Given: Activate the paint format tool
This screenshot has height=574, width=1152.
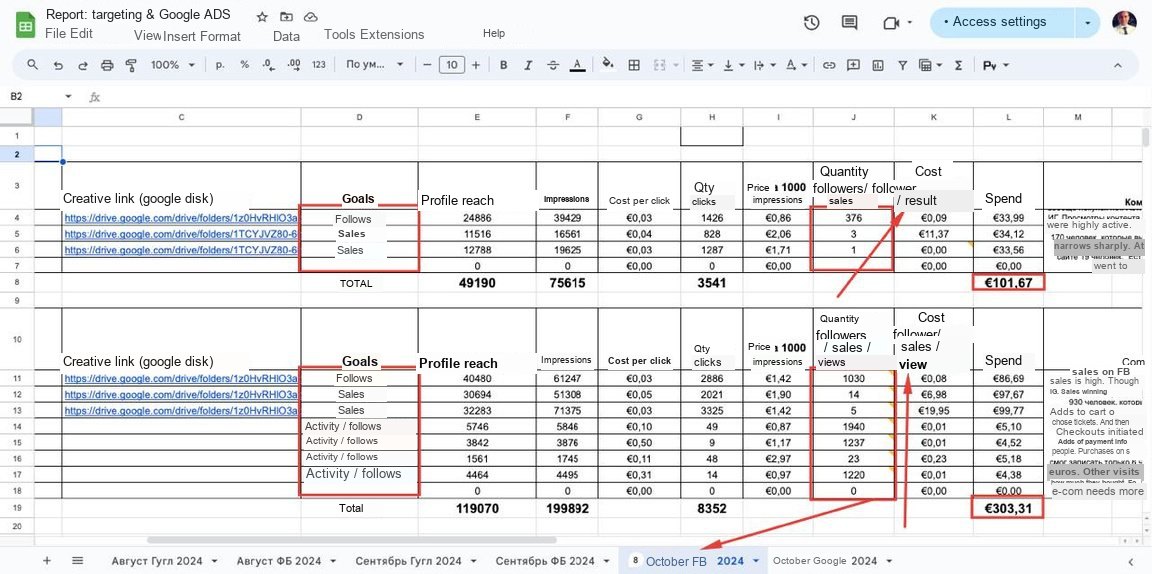Looking at the screenshot, I should pos(132,65).
